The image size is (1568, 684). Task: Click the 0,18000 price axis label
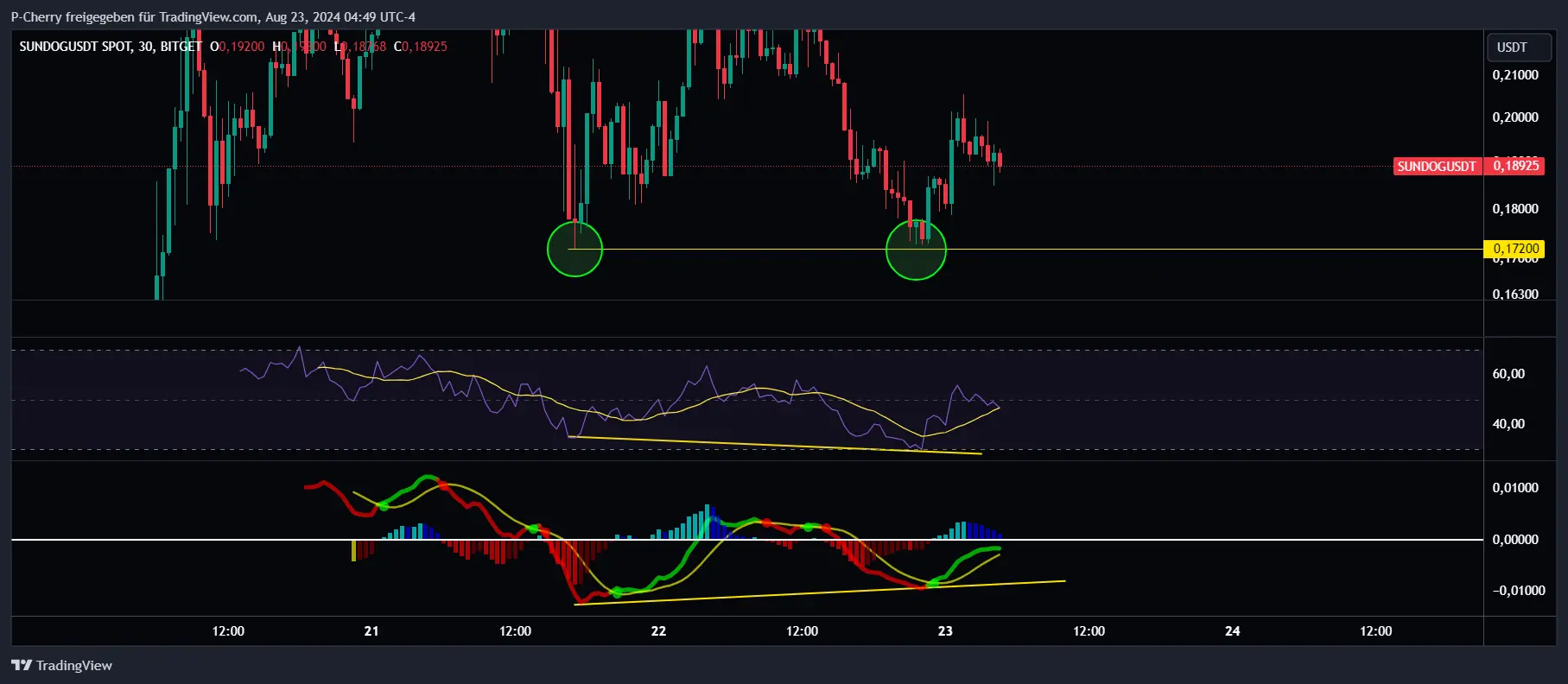(1515, 209)
